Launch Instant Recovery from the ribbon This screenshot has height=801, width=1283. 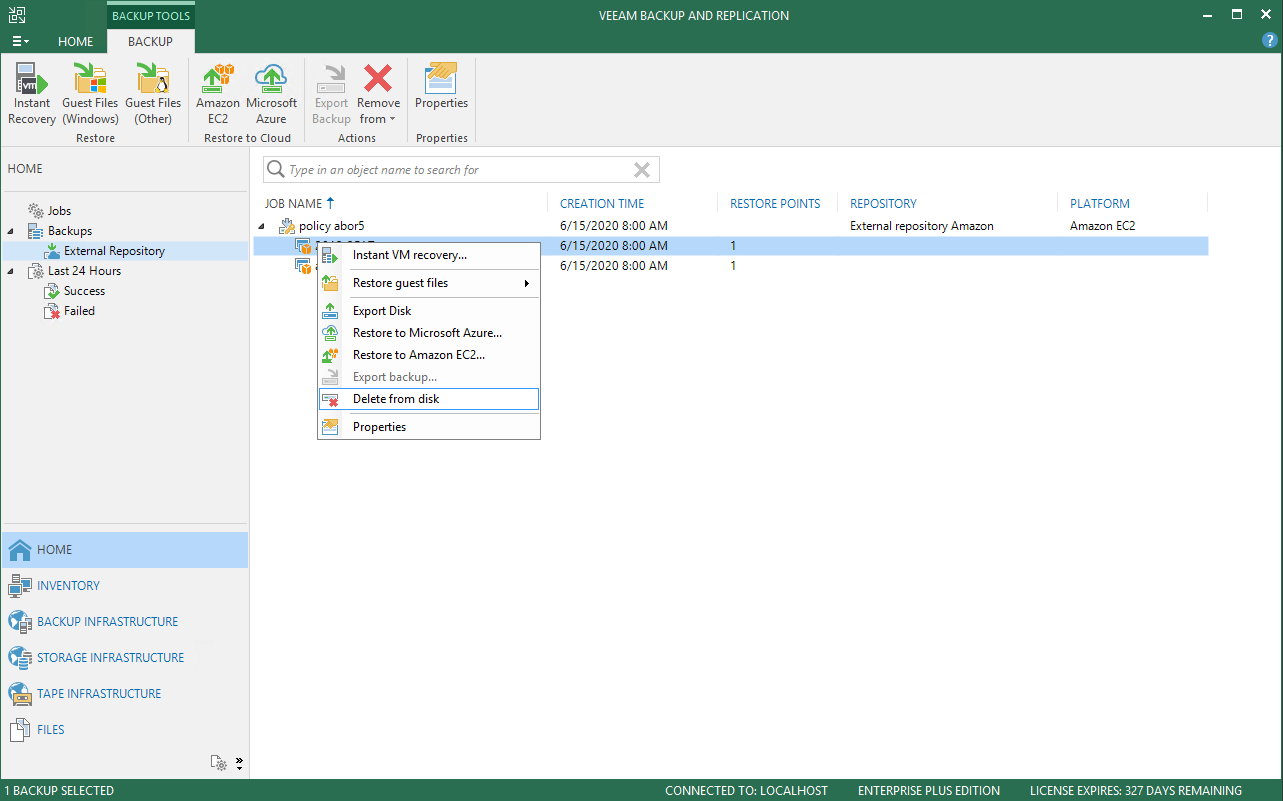click(x=32, y=93)
